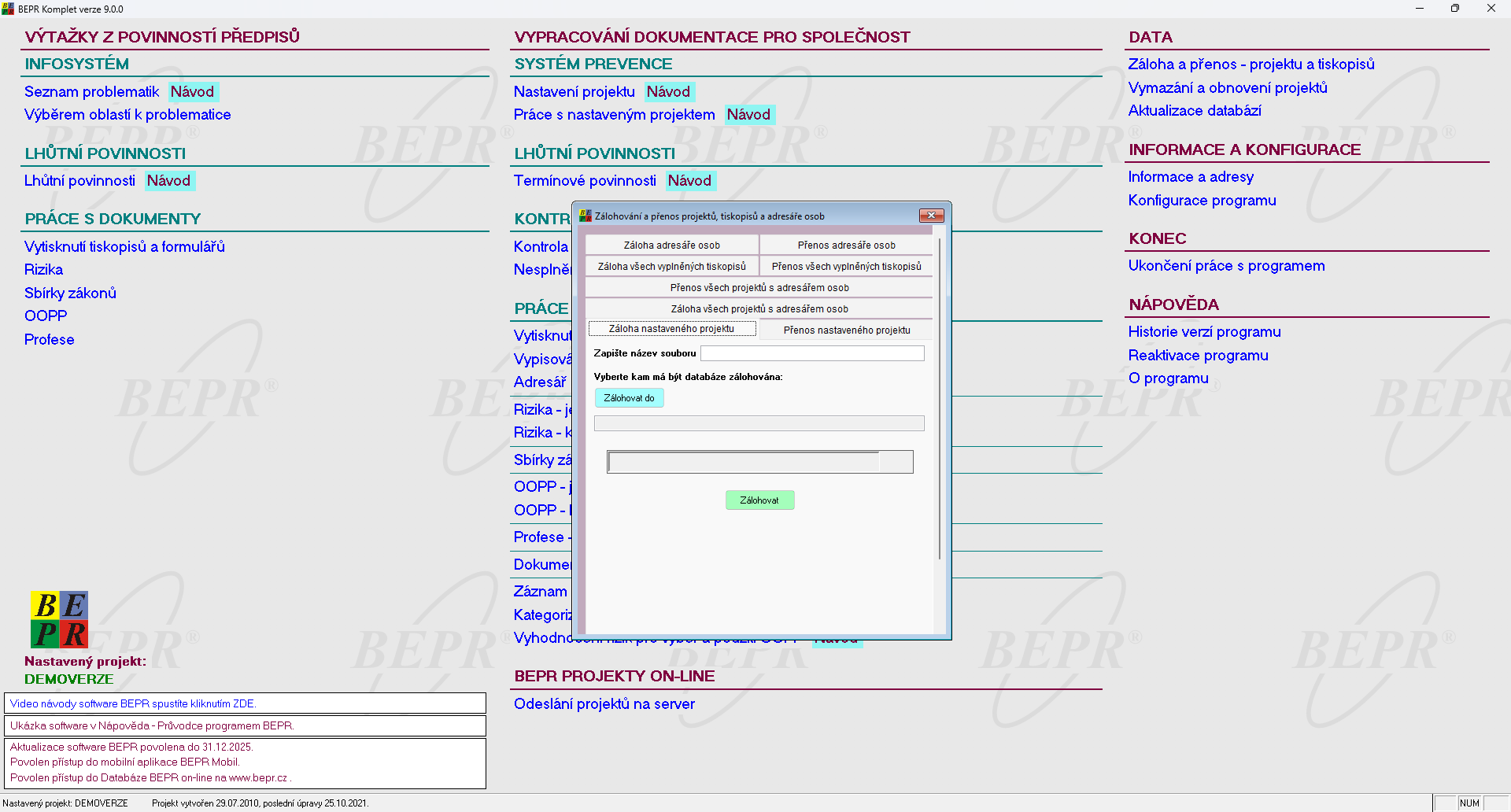Screen dimensions: 1511x812
Task: Open Seznam problematik
Action: tap(92, 92)
